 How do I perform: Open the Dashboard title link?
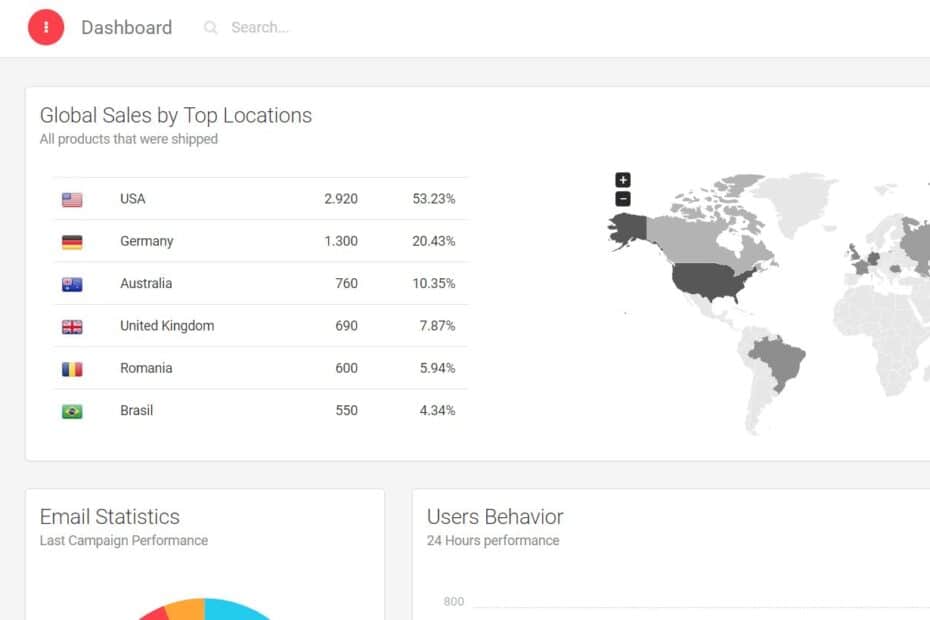click(x=126, y=27)
